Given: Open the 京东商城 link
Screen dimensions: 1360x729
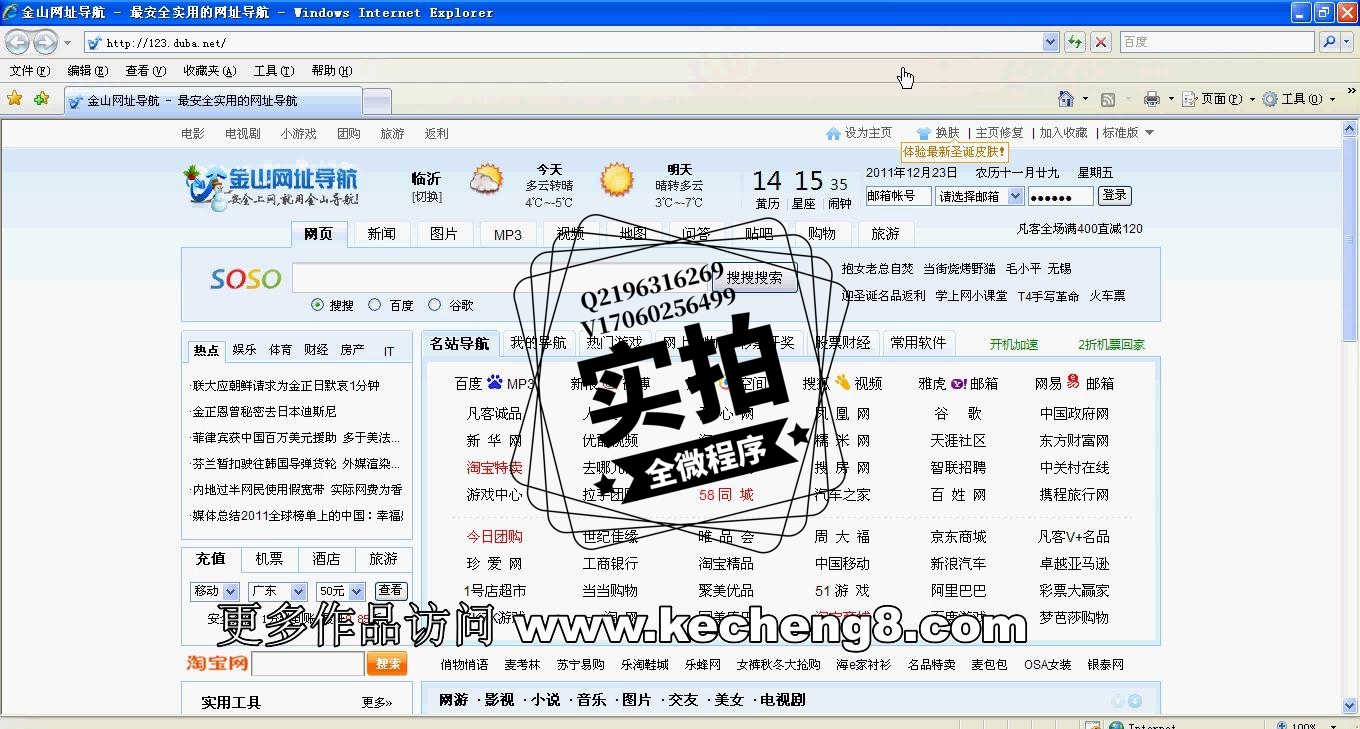Looking at the screenshot, I should tap(958, 537).
